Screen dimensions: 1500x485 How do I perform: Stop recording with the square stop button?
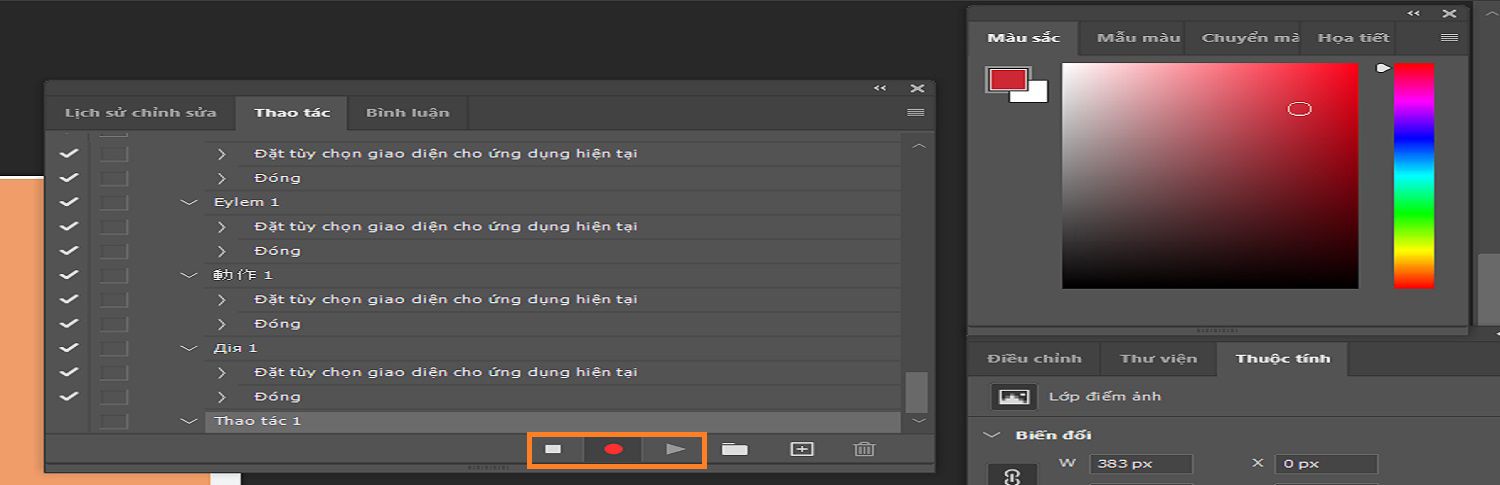tap(553, 450)
